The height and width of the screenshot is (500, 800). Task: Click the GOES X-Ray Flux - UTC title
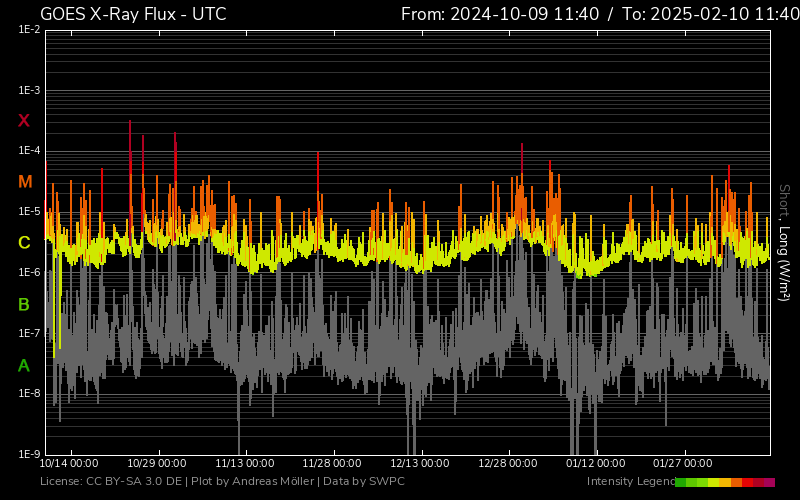click(133, 14)
